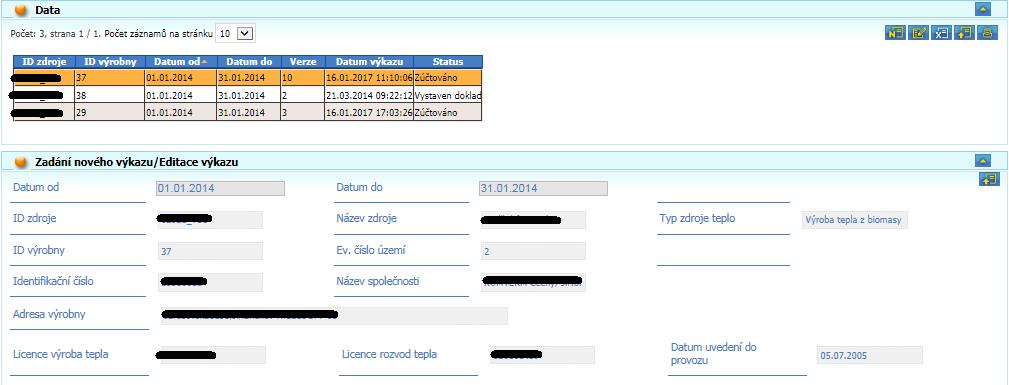Select row with ID výrobny 29
The image size is (1009, 385).
click(248, 112)
